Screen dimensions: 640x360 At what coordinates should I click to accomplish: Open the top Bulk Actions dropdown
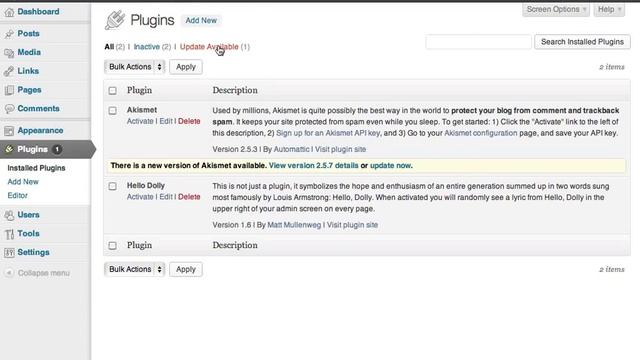(x=135, y=67)
